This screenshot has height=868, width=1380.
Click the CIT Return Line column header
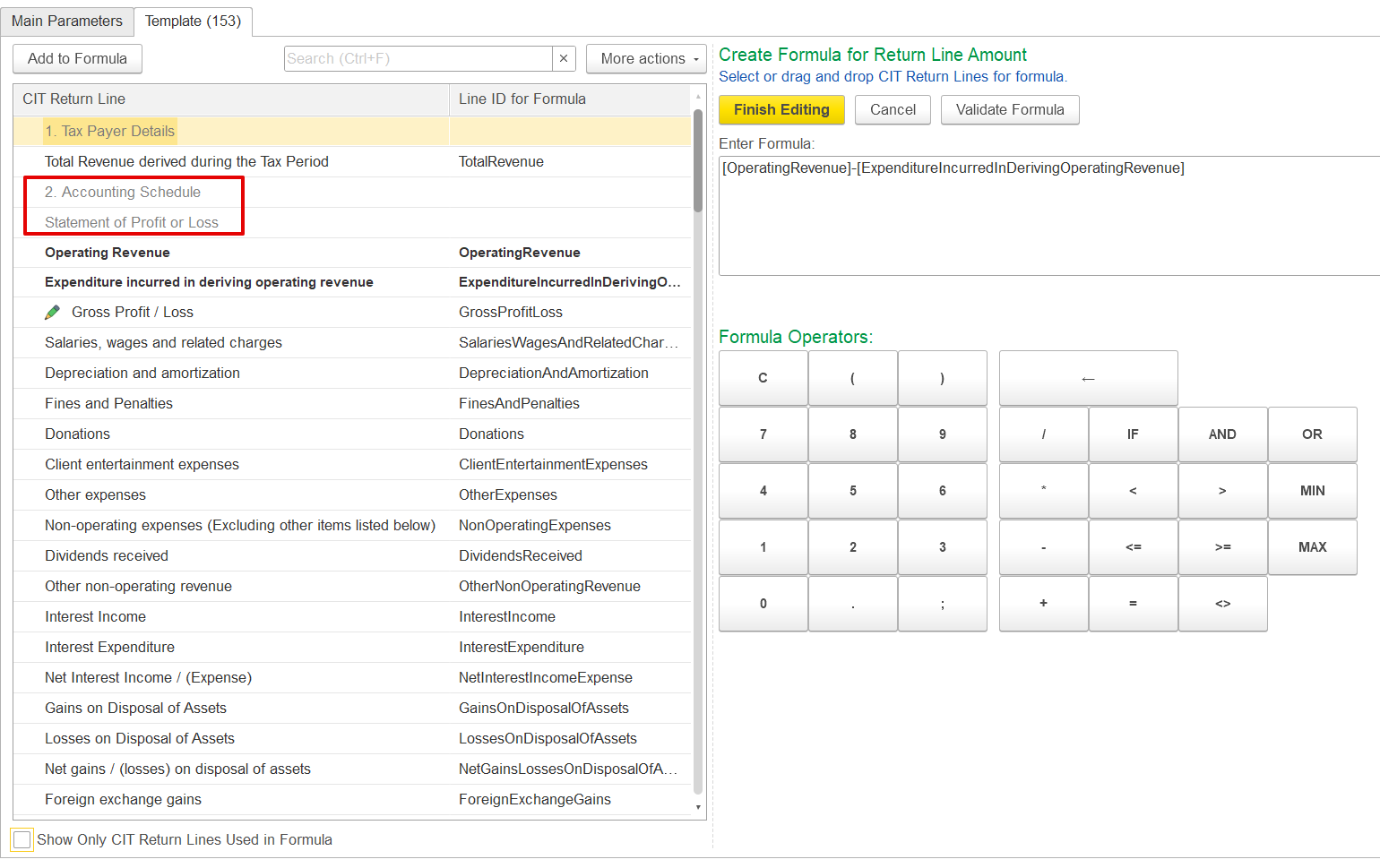[231, 99]
